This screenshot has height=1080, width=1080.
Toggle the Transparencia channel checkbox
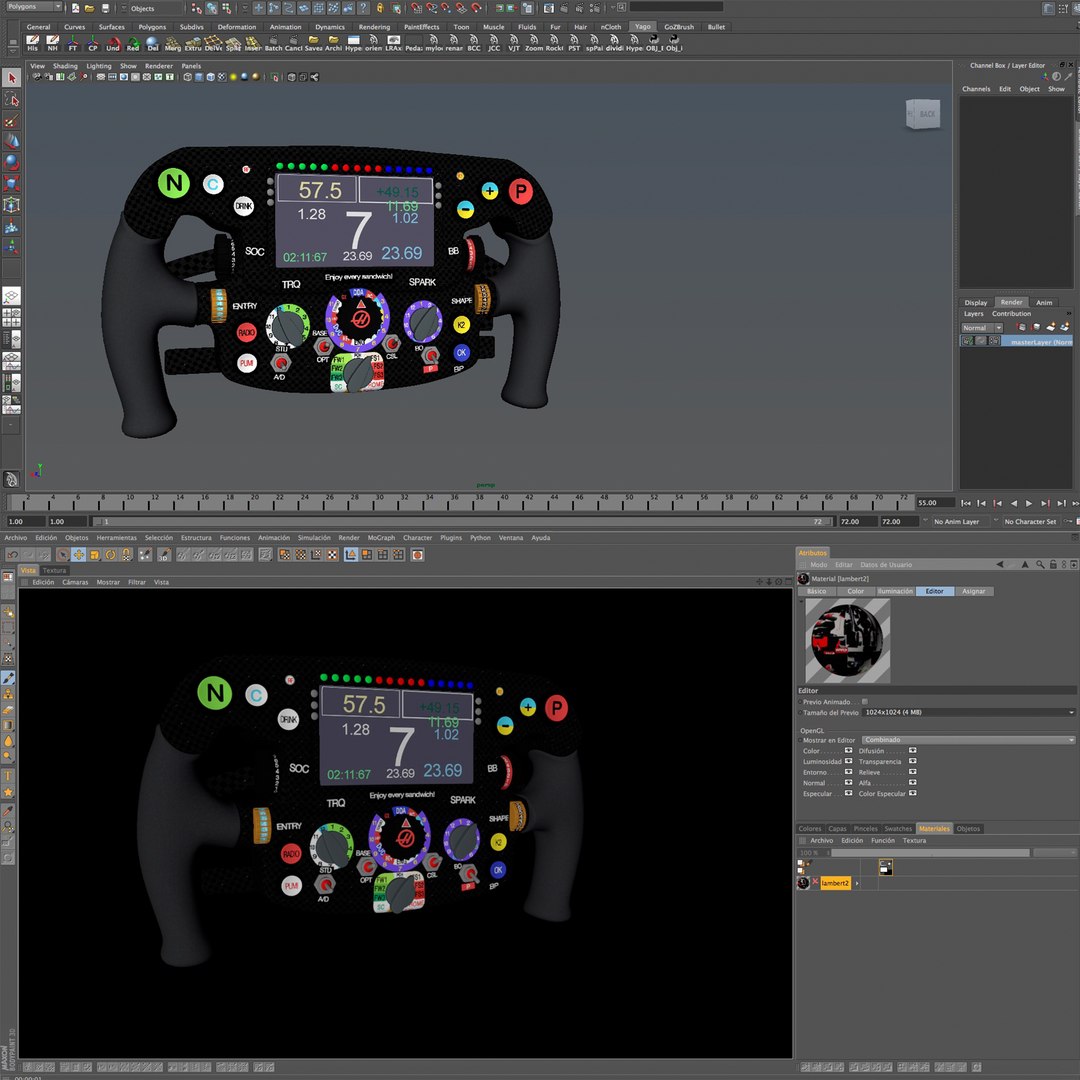click(913, 761)
